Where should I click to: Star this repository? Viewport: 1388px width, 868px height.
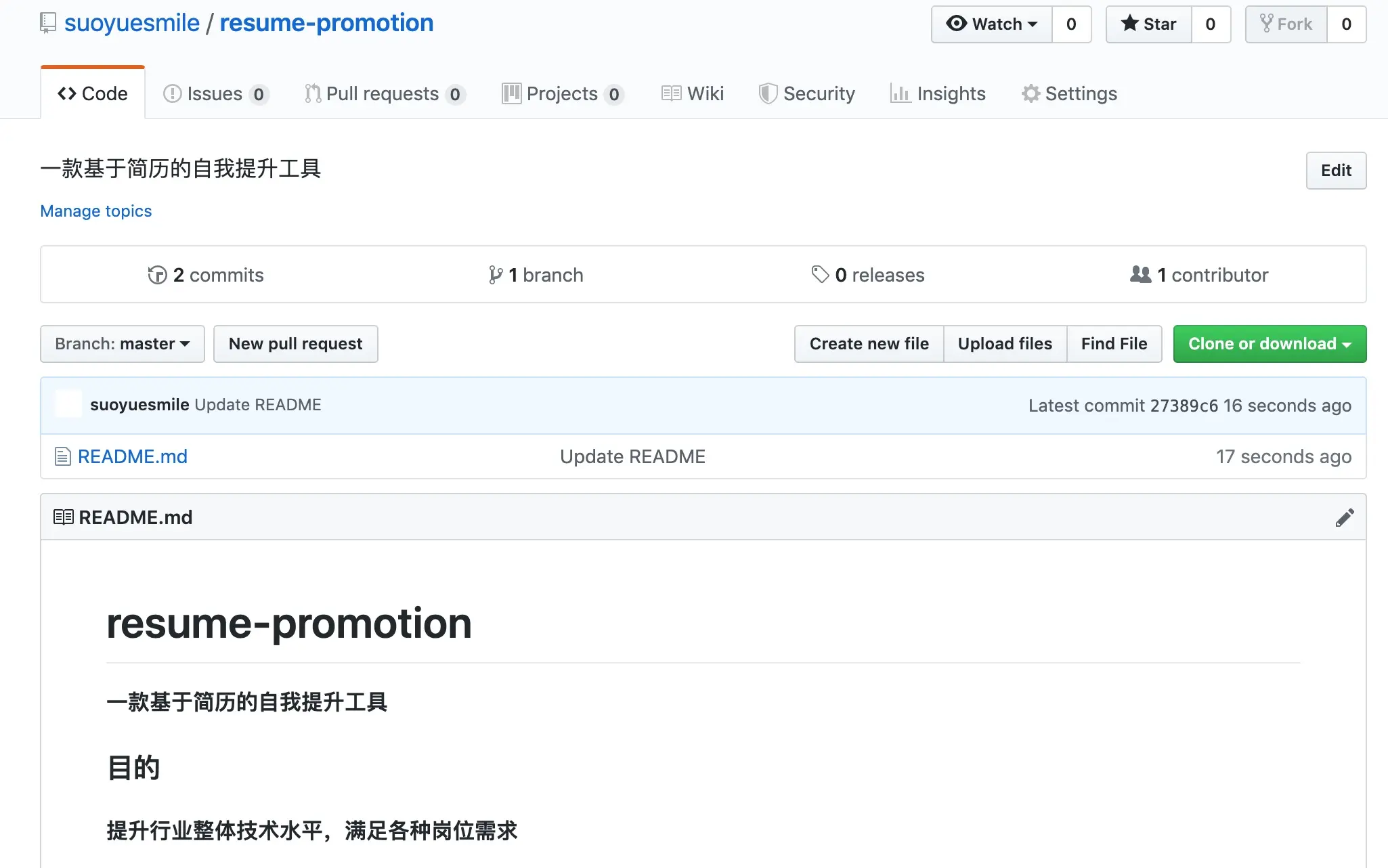1149,24
